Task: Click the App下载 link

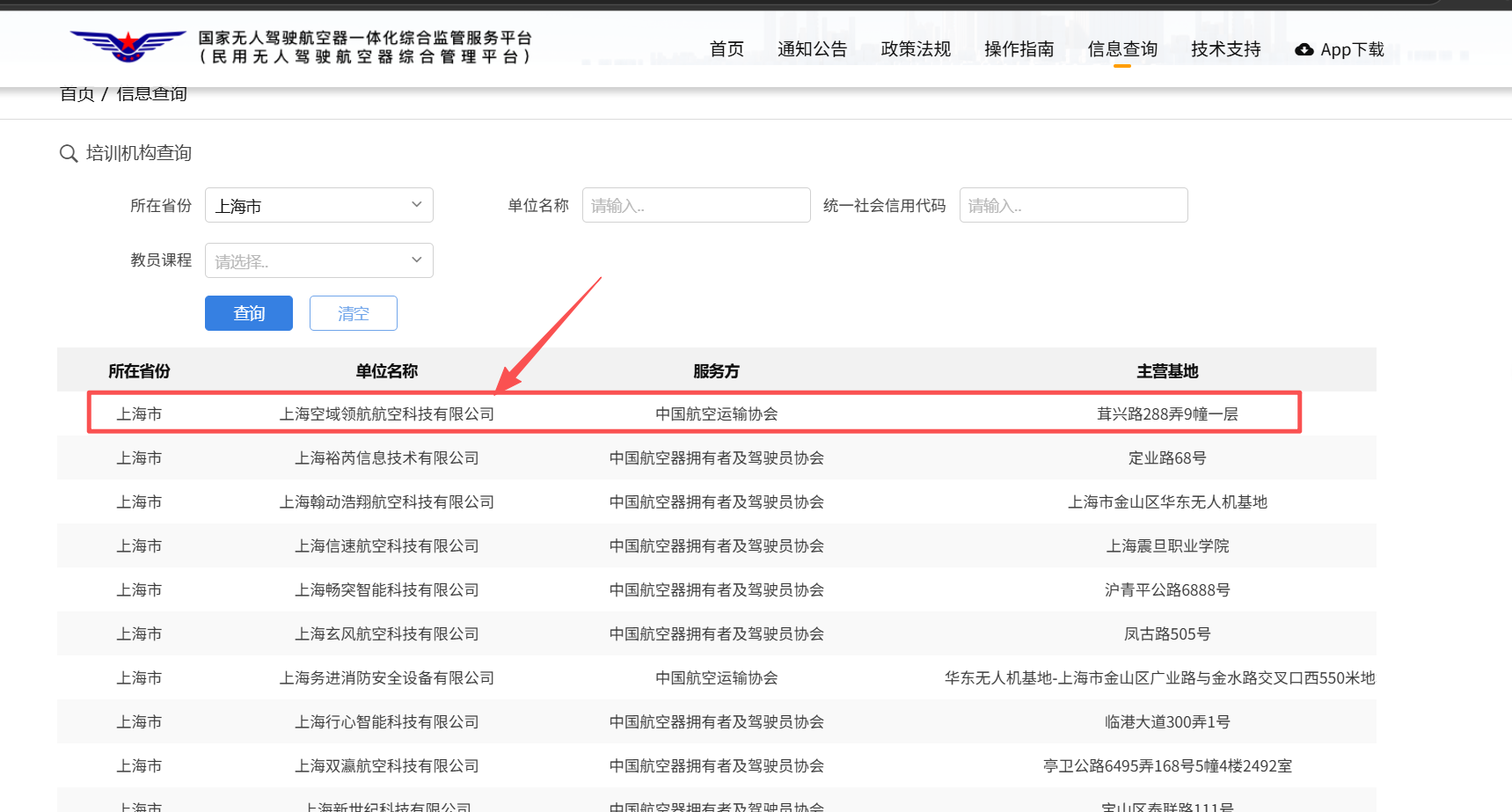Action: tap(1352, 49)
